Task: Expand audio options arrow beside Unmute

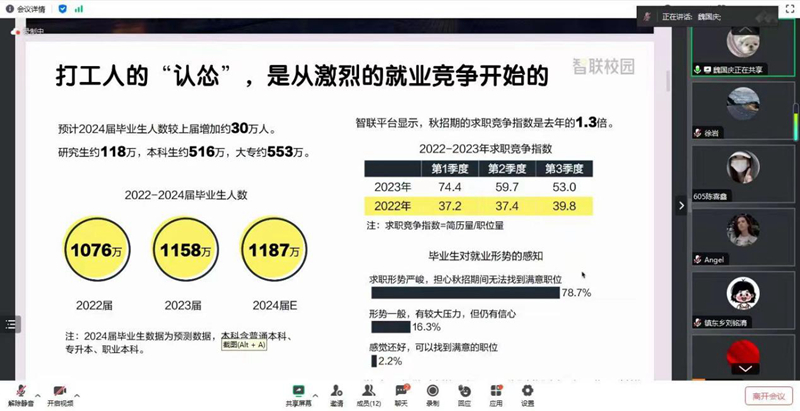Action: tap(37, 391)
